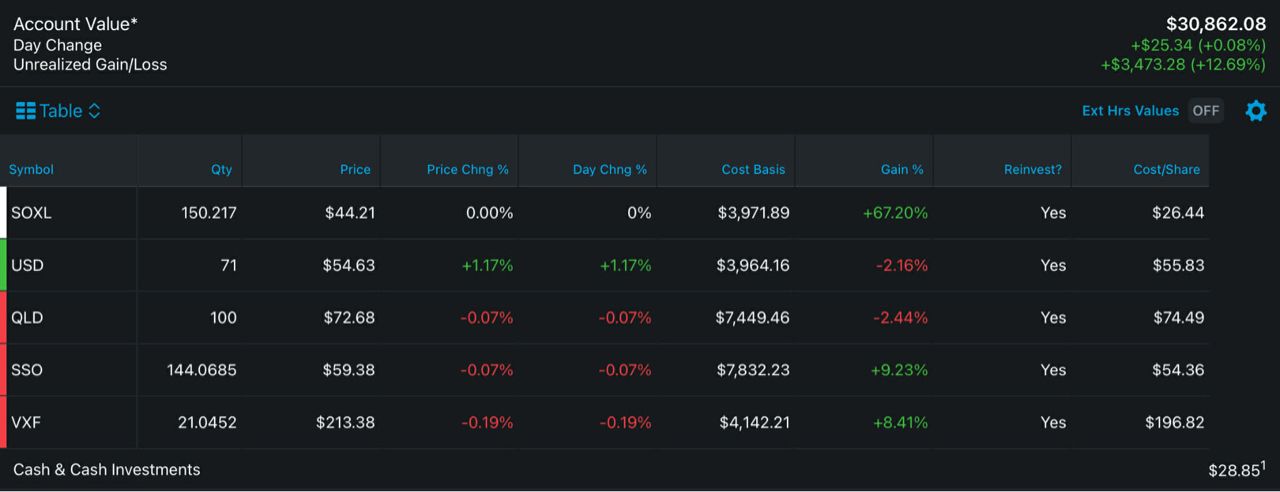Open the SOXL symbol row
Viewport: 1280px width, 492px height.
(x=31, y=213)
